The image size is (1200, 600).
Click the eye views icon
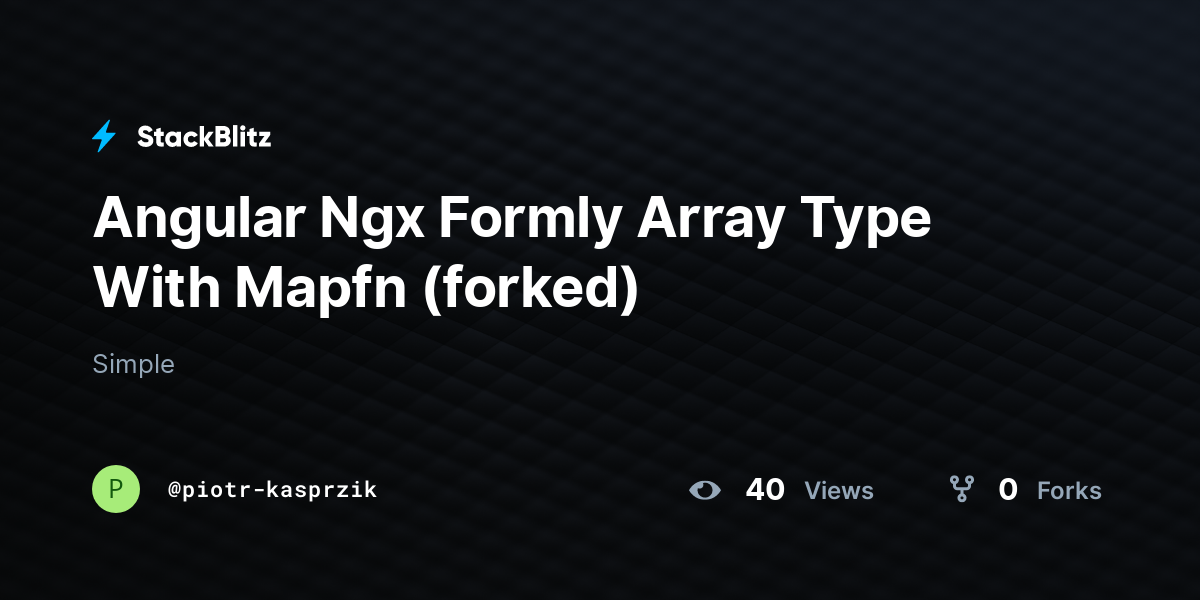point(705,490)
